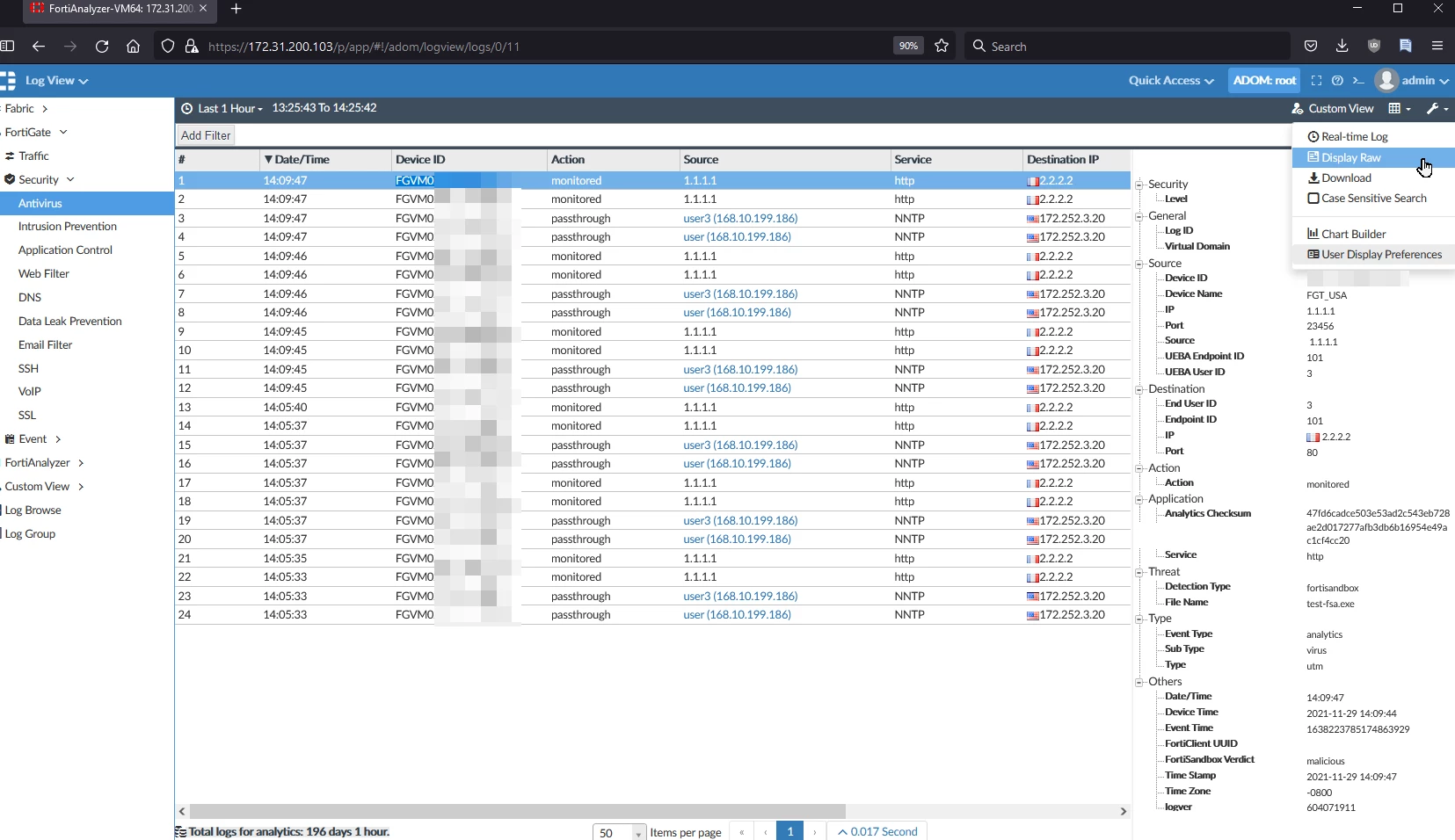Screen dimensions: 1455x840
Task: Go back with browser back arrow
Action: 38,47
